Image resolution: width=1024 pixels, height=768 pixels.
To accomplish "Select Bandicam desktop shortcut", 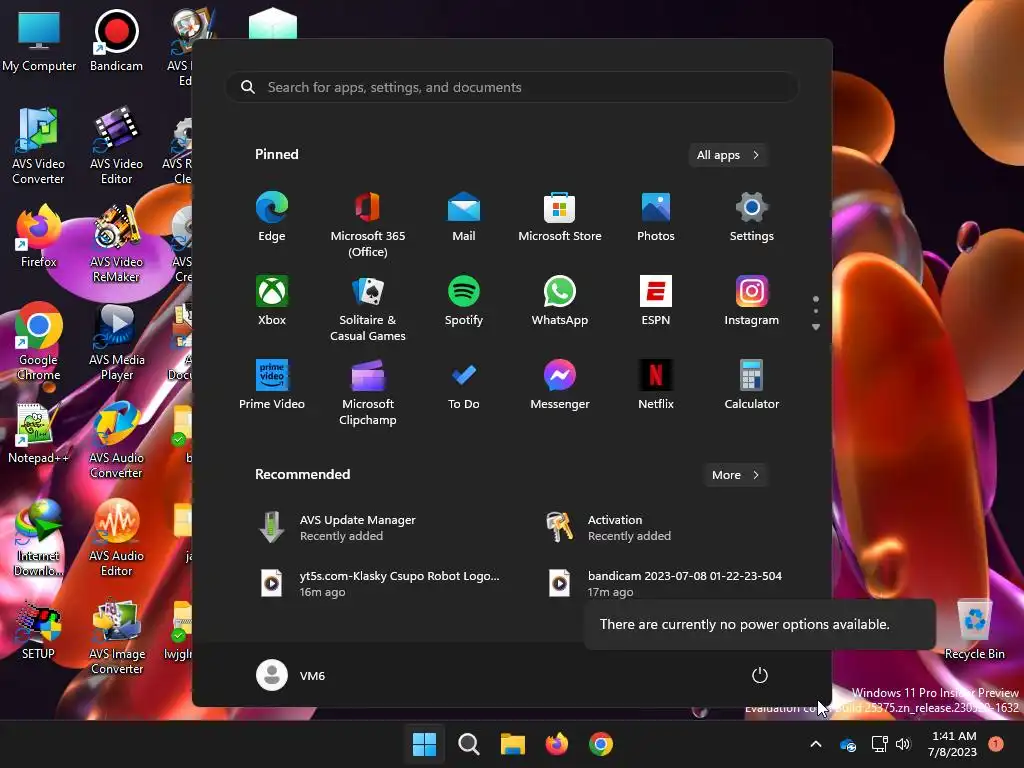I will click(x=116, y=41).
